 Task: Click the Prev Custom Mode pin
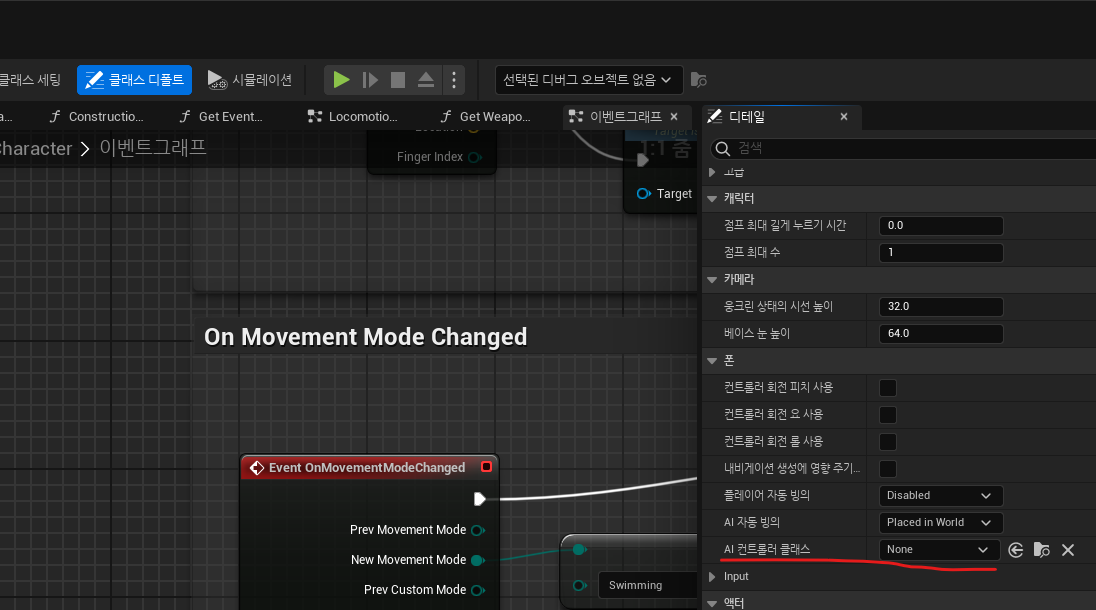tap(478, 590)
